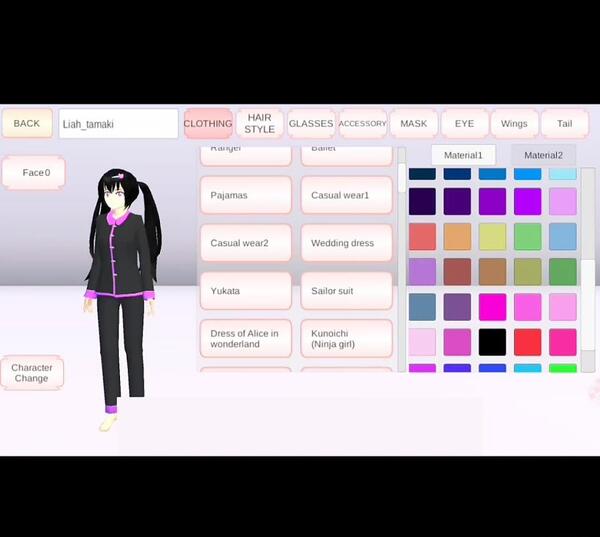Choose the pastel orange color swatch
Viewport: 600px width, 537px height.
(x=457, y=237)
